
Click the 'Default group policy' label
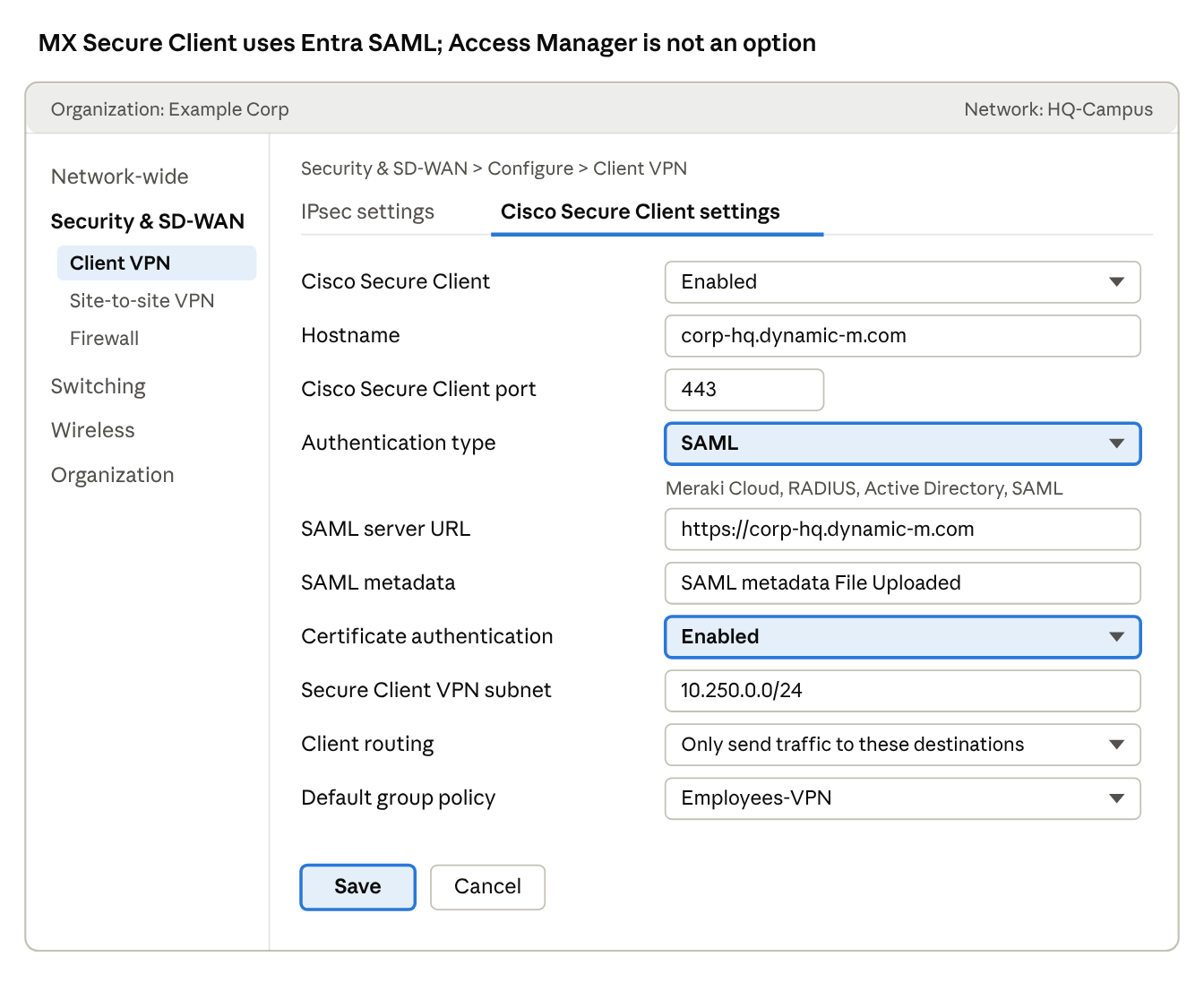(x=398, y=797)
